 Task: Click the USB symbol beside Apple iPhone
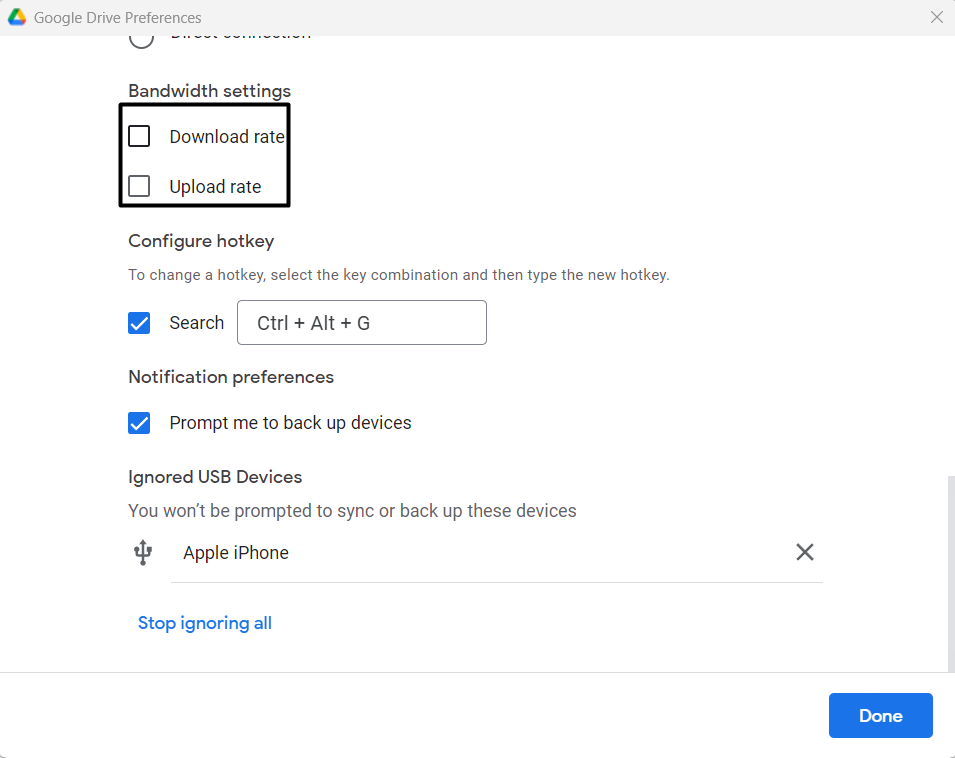143,552
